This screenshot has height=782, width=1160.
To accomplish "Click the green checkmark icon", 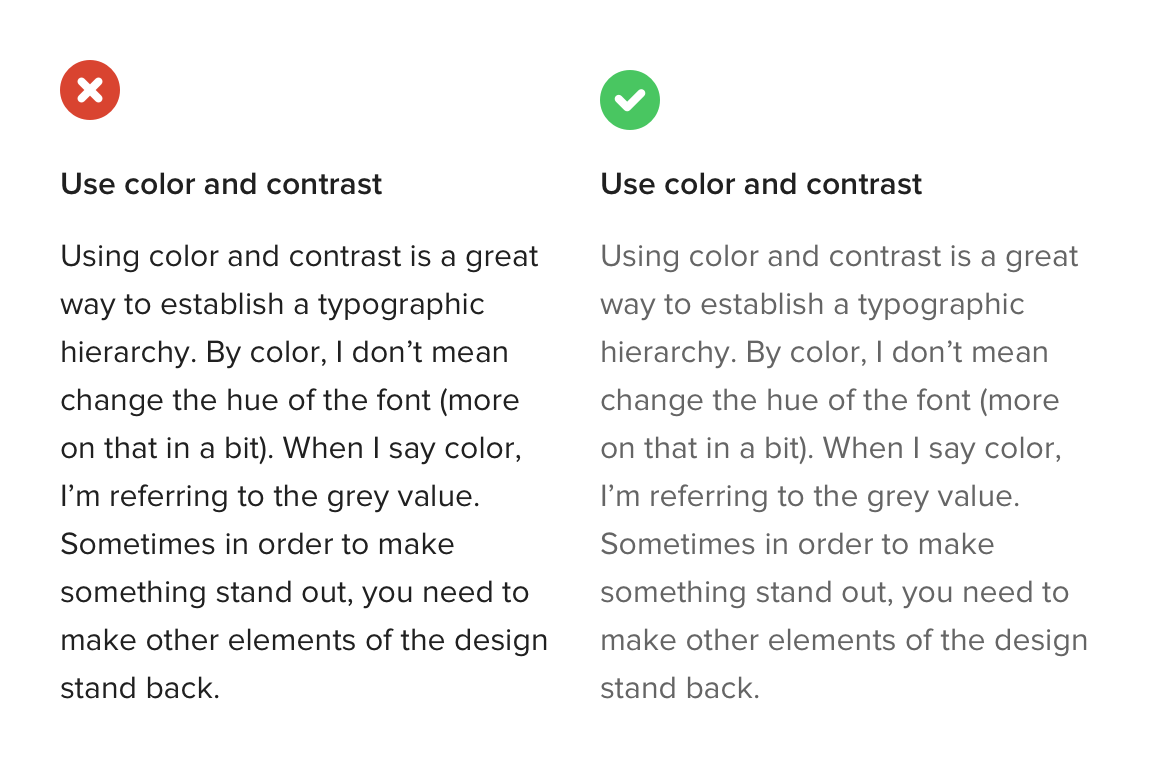I will pos(630,100).
